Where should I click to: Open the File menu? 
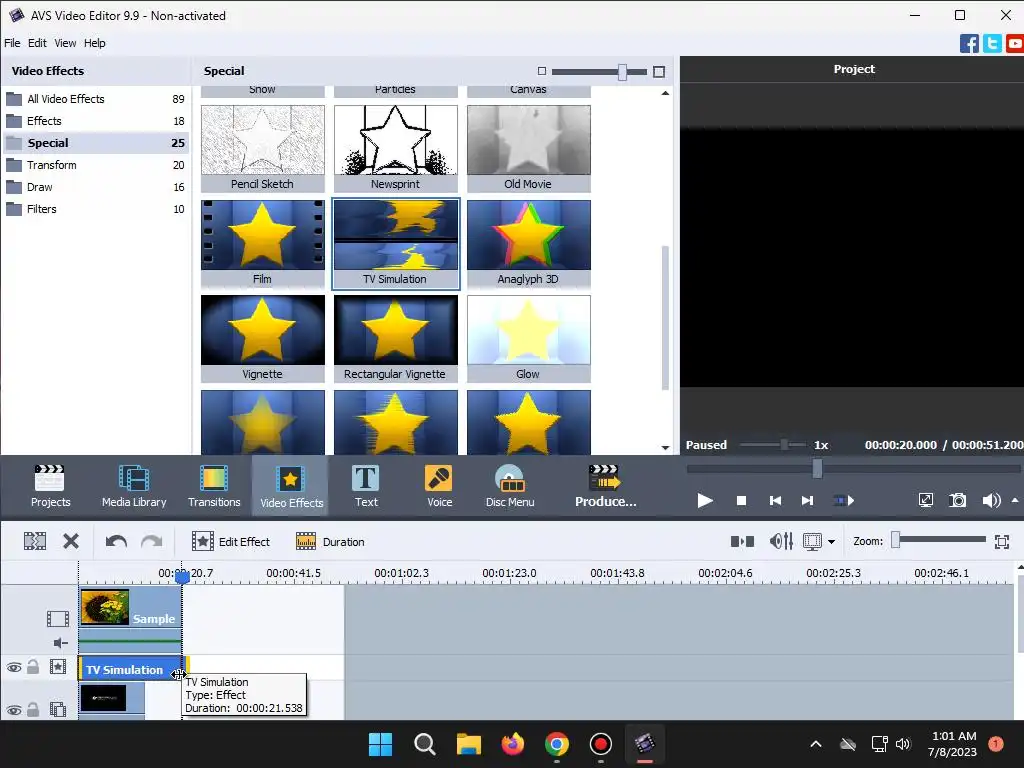pos(12,43)
